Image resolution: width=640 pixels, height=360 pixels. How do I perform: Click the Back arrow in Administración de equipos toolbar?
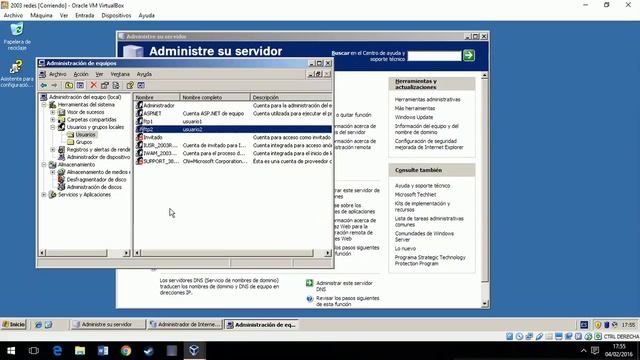[44, 85]
